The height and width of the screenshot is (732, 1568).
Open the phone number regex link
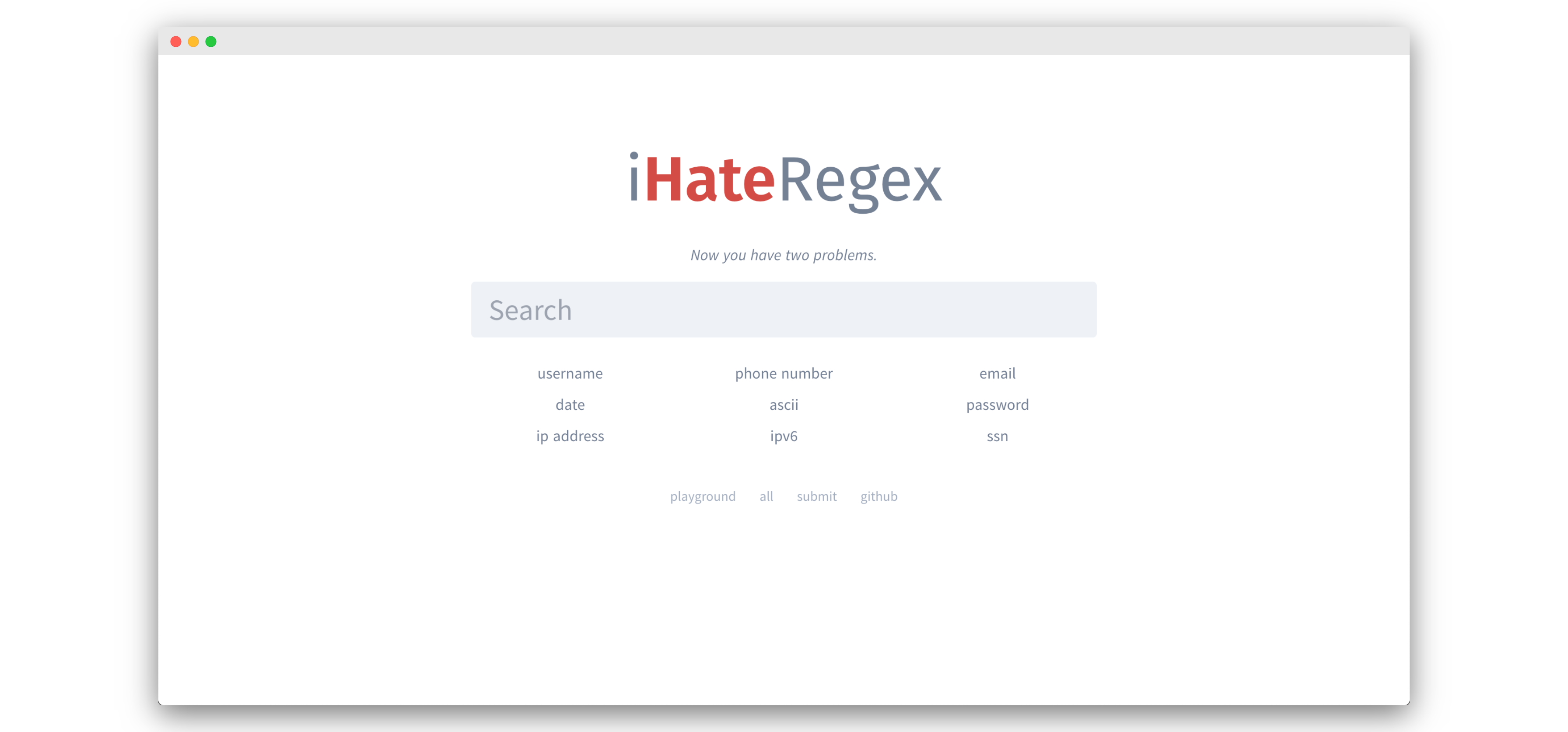[x=784, y=373]
